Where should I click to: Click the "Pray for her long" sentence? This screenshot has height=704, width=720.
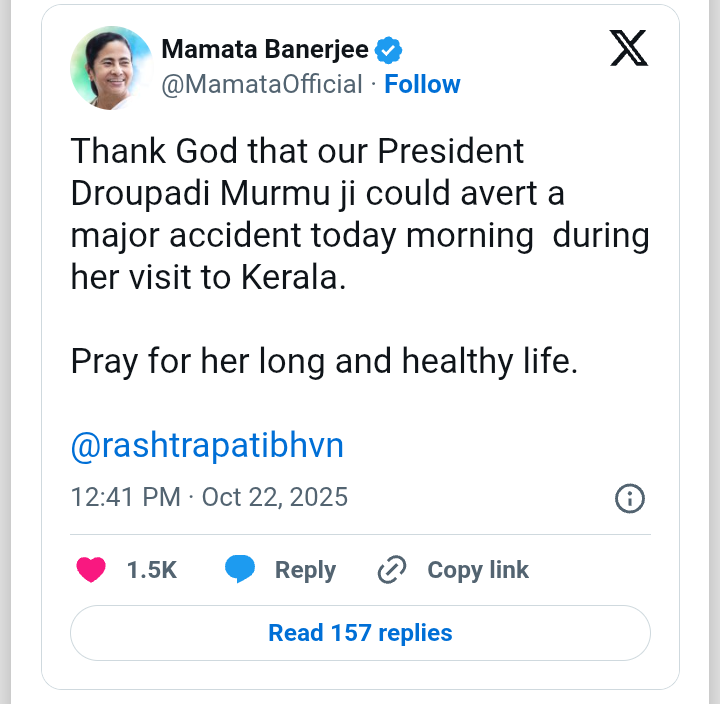tap(324, 361)
